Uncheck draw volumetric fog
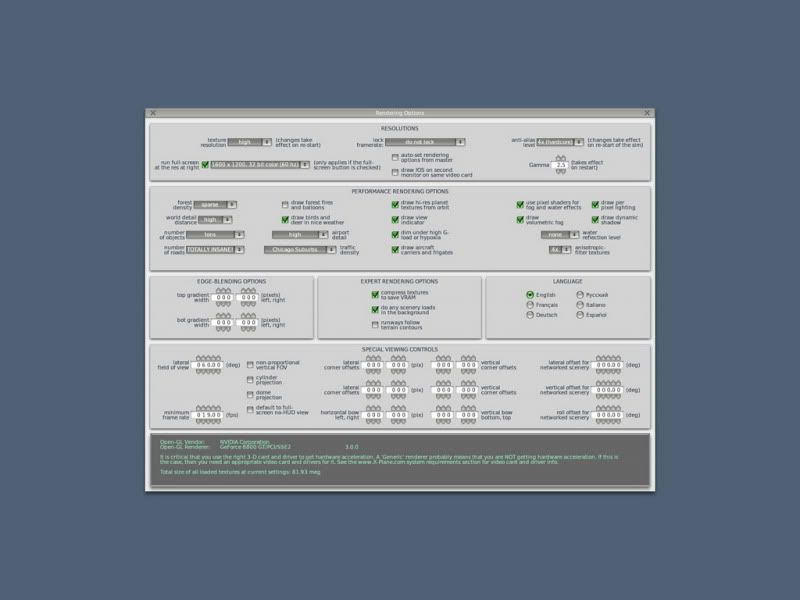Viewport: 800px width, 600px height. (x=520, y=220)
